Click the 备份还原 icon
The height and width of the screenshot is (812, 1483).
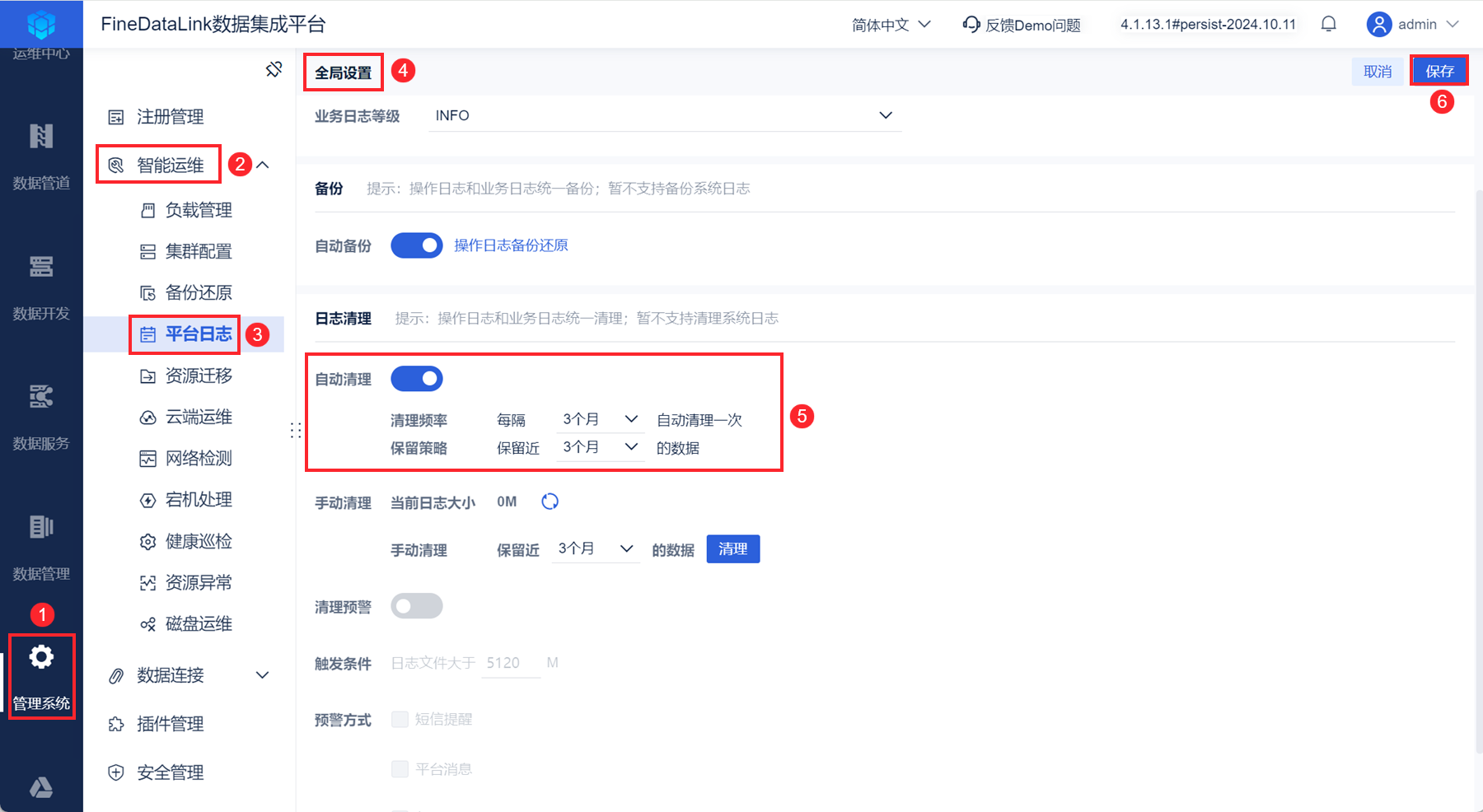click(x=147, y=293)
